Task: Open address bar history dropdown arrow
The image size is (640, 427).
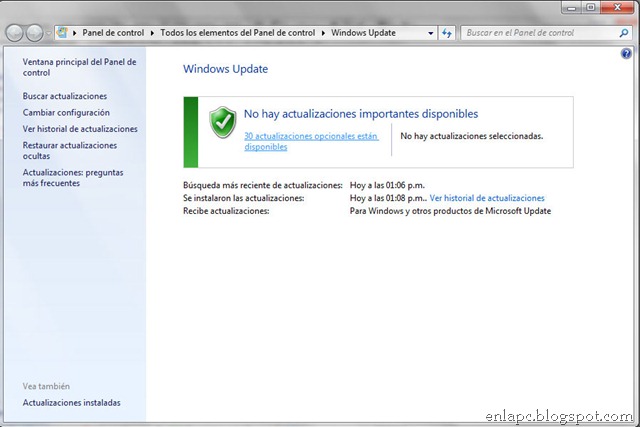Action: [x=431, y=33]
